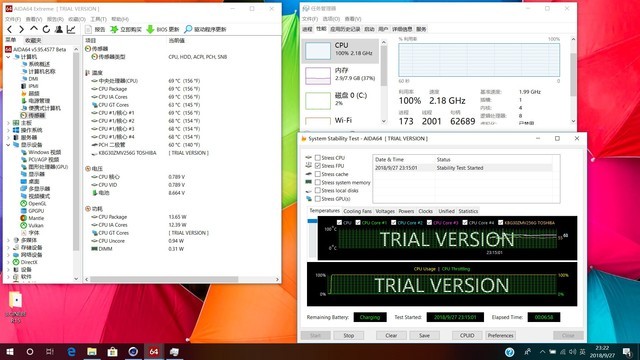
Task: Open stability test Preferences
Action: click(500, 336)
